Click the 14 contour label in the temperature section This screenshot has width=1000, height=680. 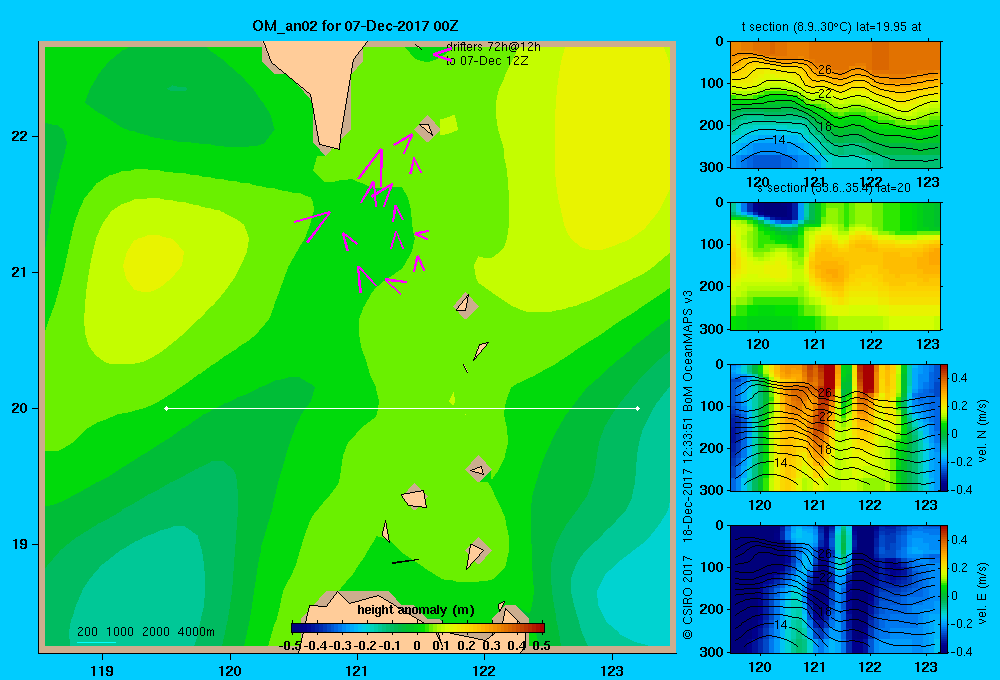tap(779, 140)
